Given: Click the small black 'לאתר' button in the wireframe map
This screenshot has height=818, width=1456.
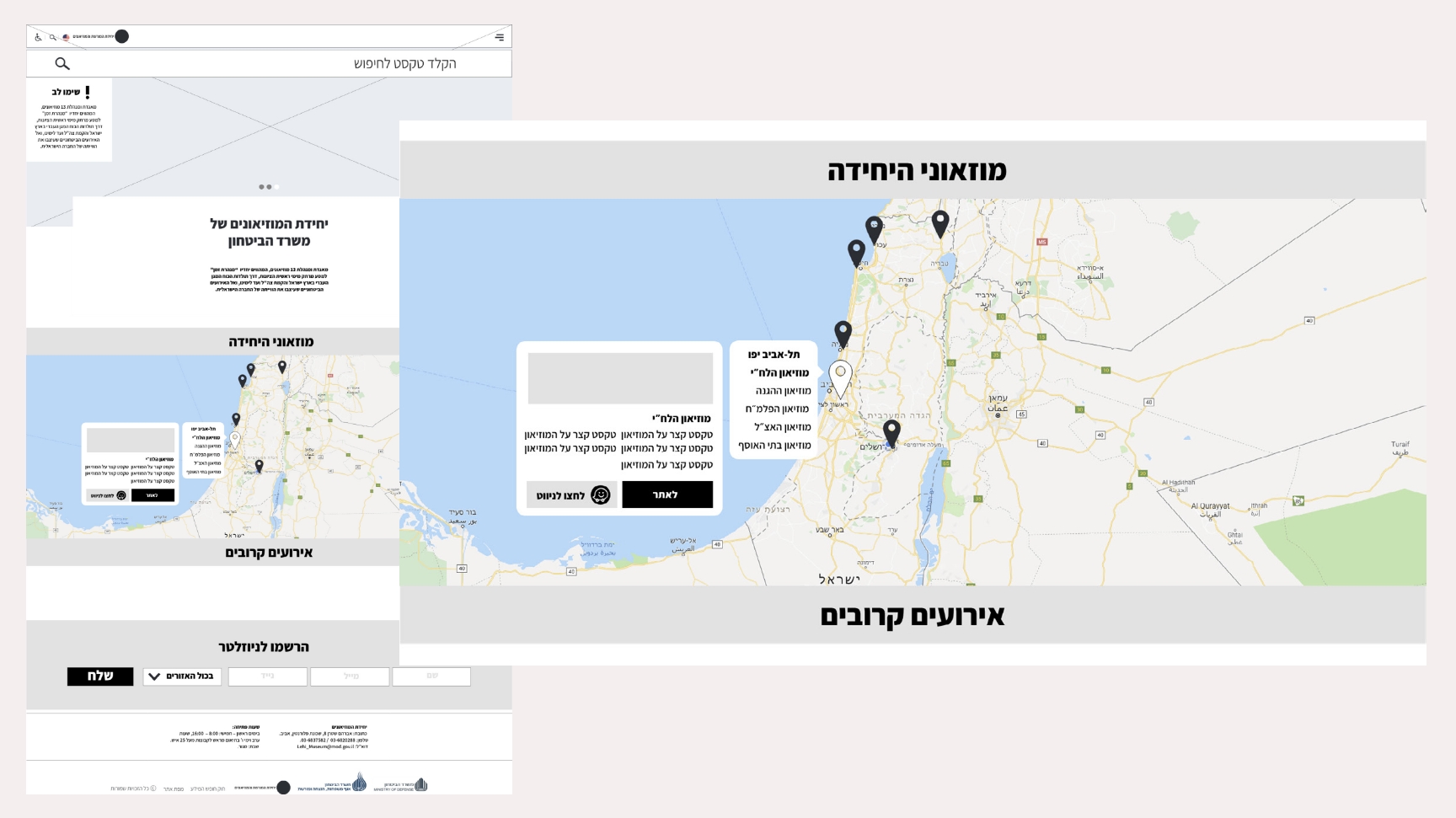Looking at the screenshot, I should [153, 495].
